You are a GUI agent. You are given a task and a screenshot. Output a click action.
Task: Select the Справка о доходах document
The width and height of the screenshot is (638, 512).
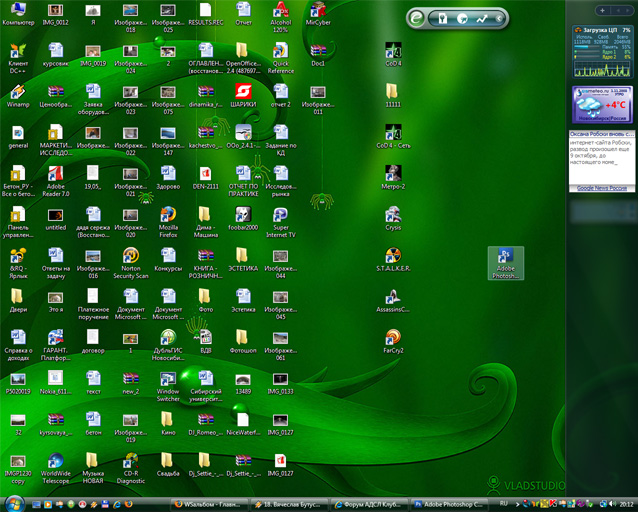(x=18, y=346)
